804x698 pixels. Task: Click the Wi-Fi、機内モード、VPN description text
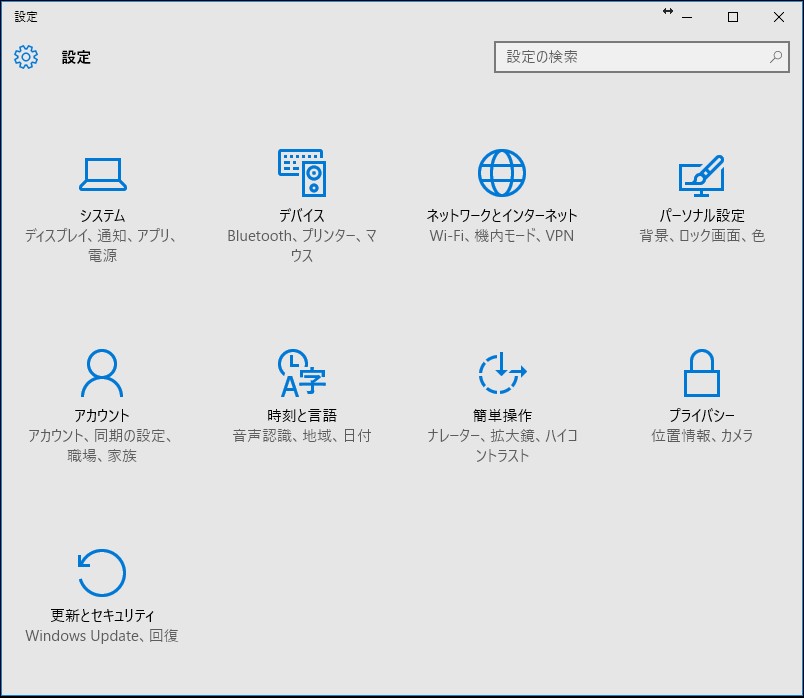pos(500,236)
